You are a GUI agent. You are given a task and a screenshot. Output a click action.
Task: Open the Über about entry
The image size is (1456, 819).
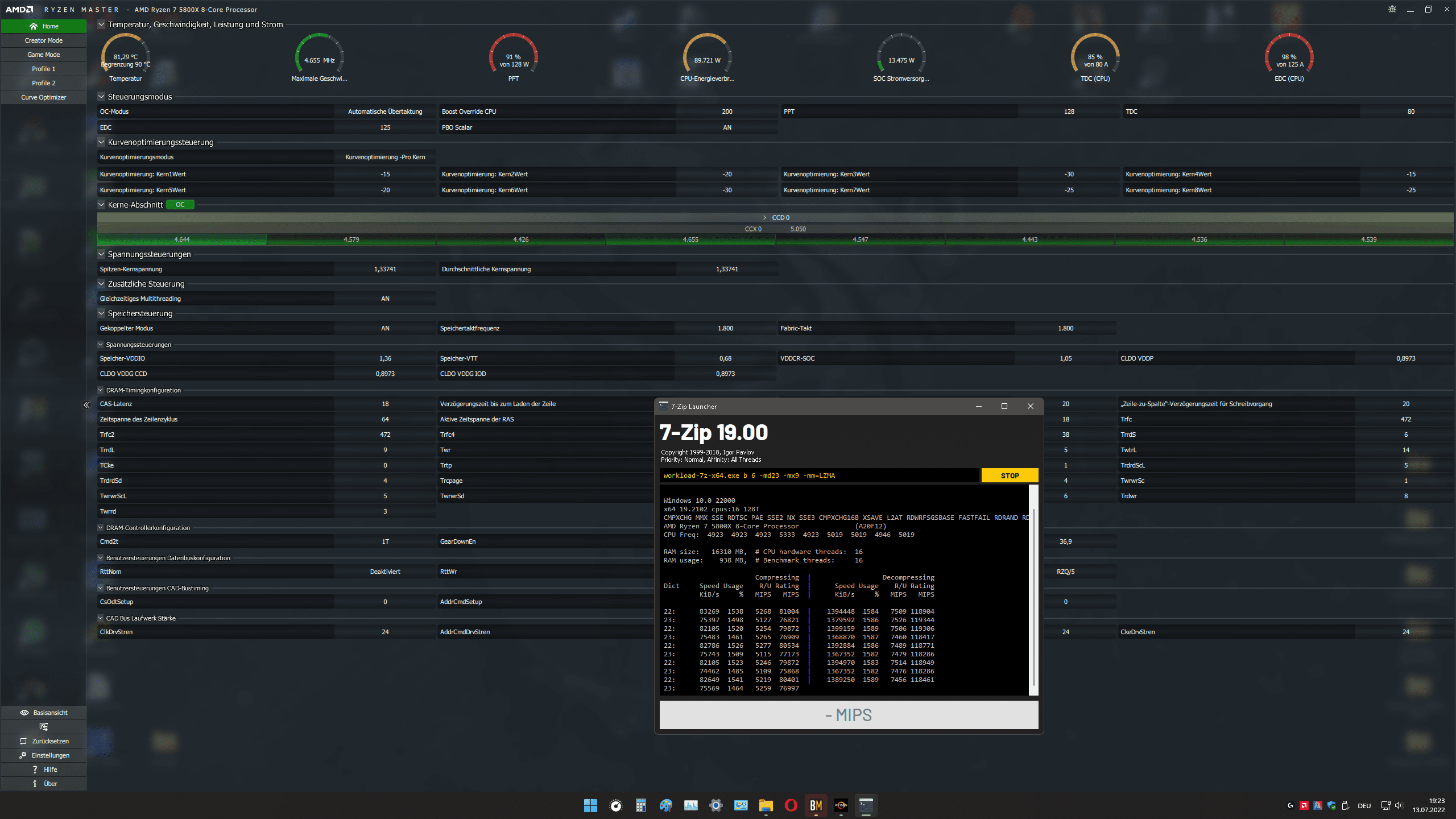(x=44, y=784)
